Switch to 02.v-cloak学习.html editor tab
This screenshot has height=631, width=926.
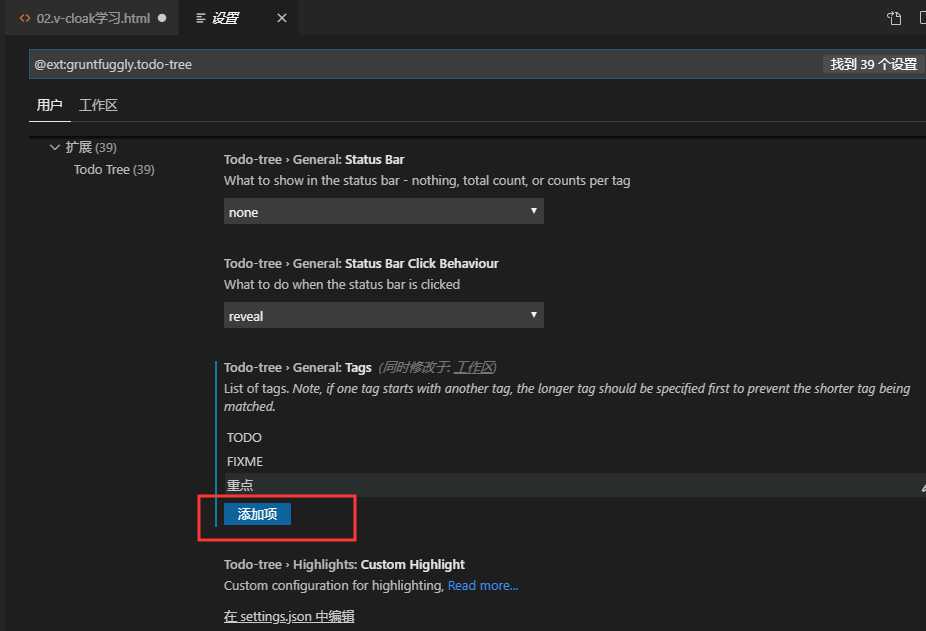click(93, 18)
